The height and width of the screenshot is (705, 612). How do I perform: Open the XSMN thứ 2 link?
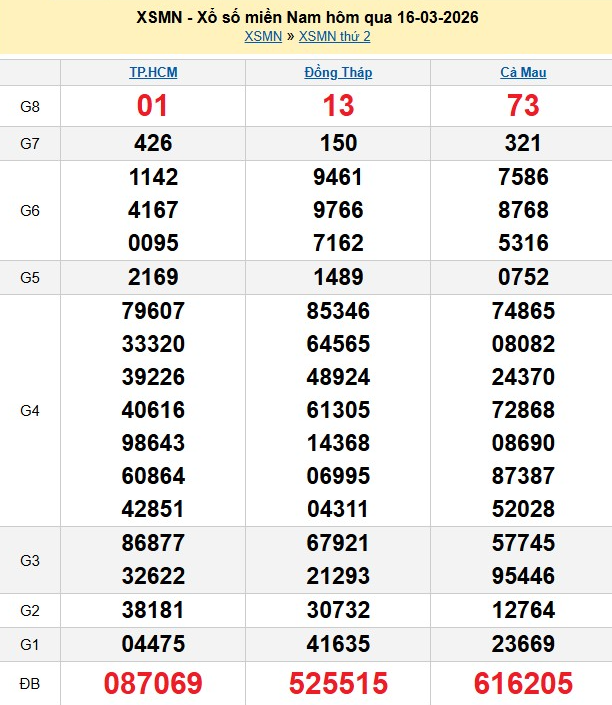pyautogui.click(x=334, y=36)
